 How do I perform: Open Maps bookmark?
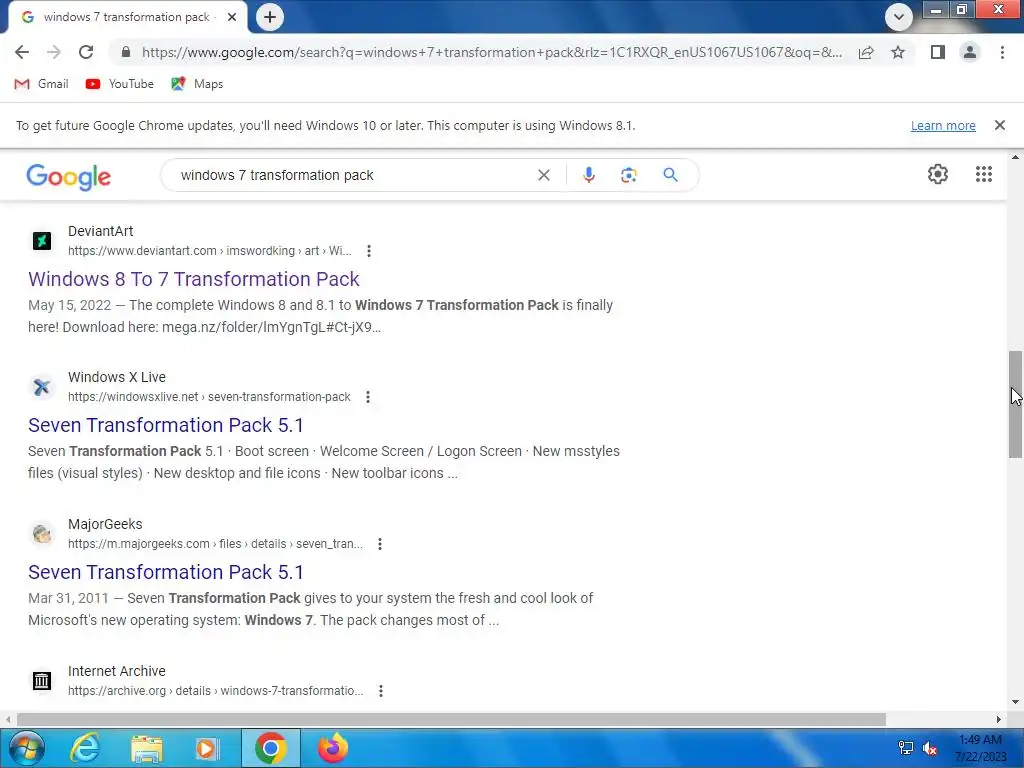click(197, 84)
